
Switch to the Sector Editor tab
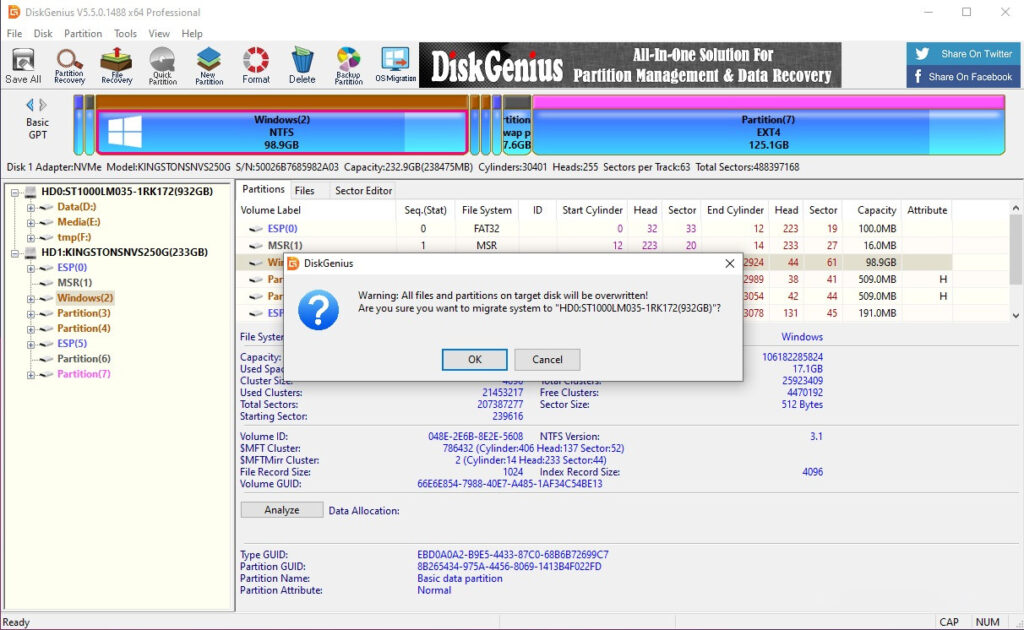[x=362, y=189]
